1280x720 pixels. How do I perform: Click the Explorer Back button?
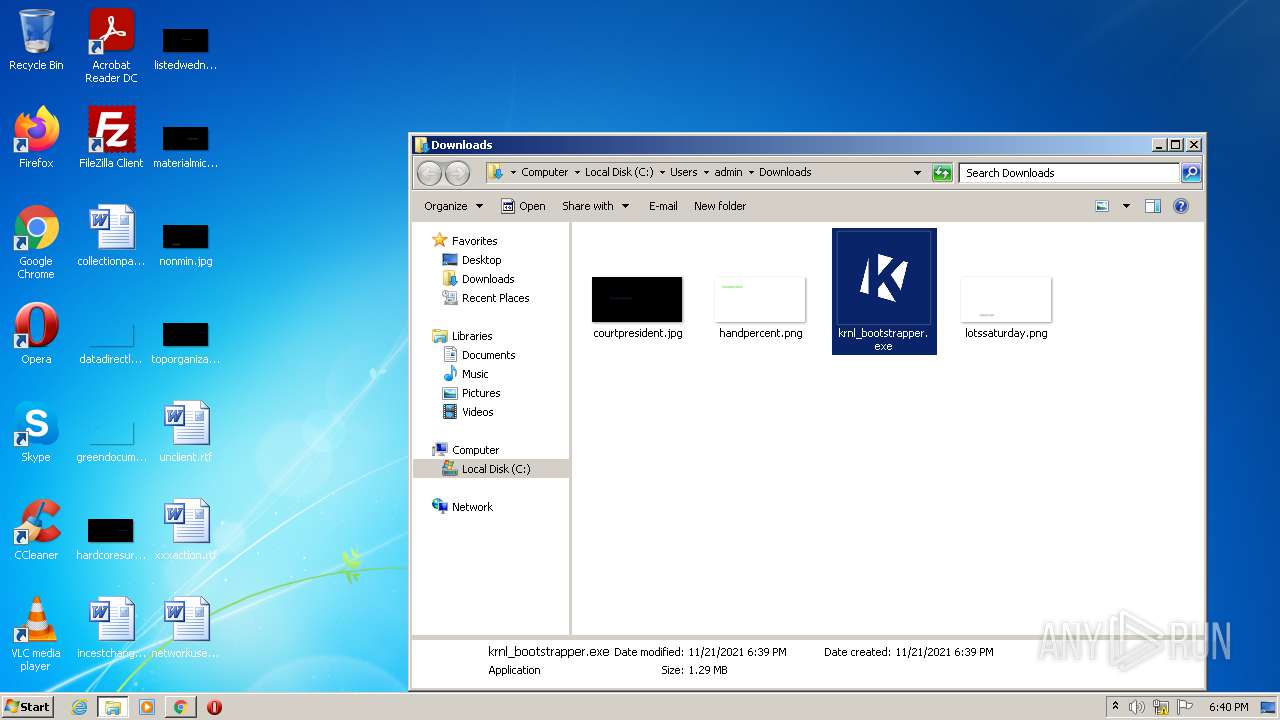point(429,173)
